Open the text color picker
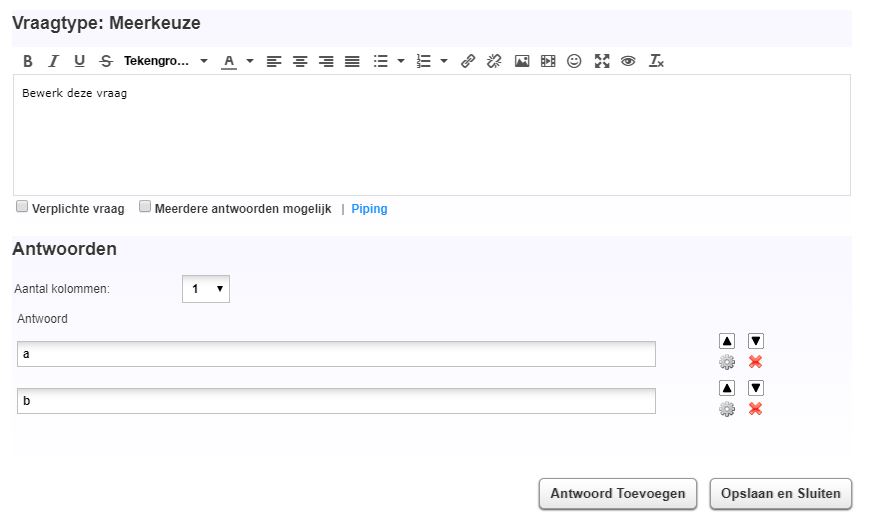The width and height of the screenshot is (872, 525). click(x=229, y=61)
